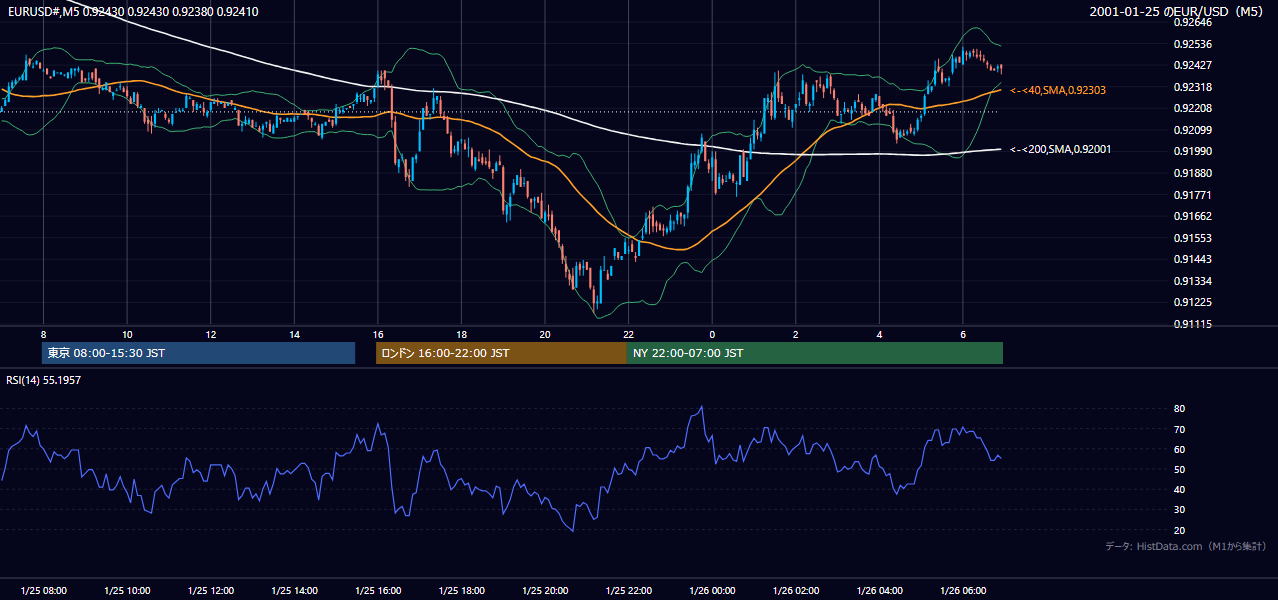Click price axis value 0.91662
Viewport: 1278px width, 600px height.
click(x=1193, y=216)
